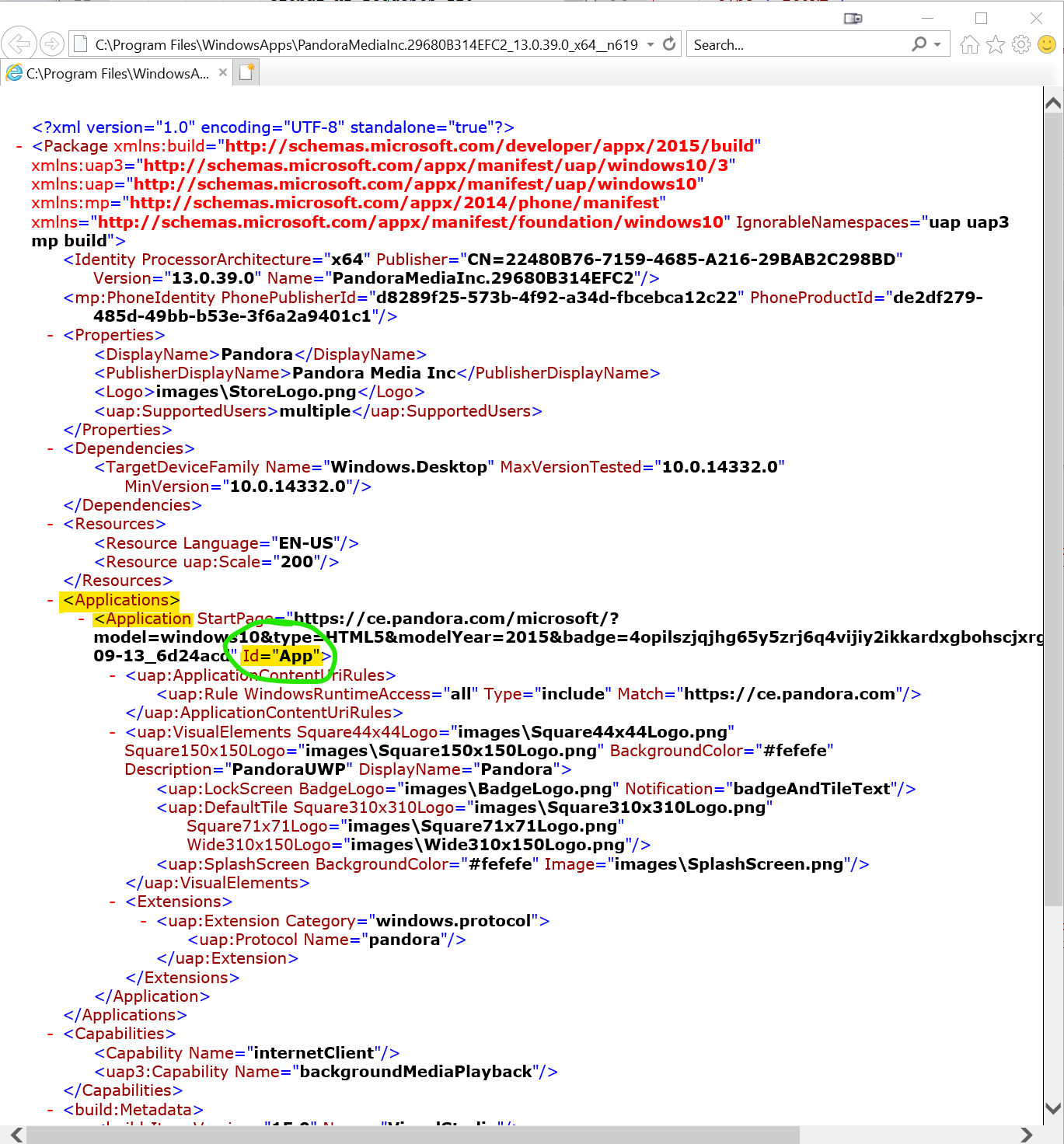Screen dimensions: 1064x1144
Task: Close the C:\Program Files\WindowsA... tab
Action: click(223, 72)
